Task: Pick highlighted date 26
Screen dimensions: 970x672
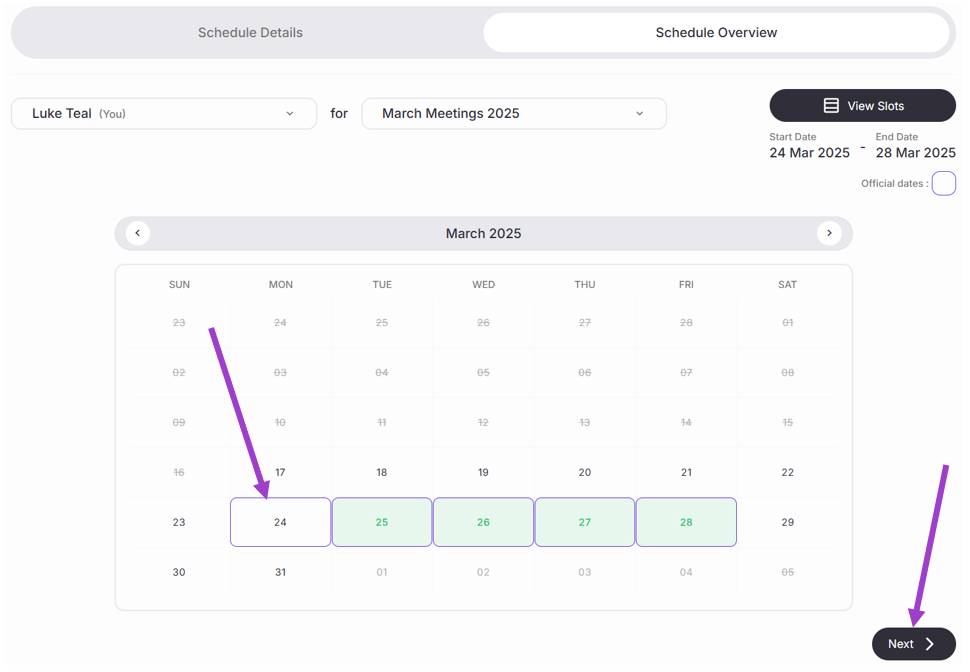Action: pyautogui.click(x=483, y=522)
